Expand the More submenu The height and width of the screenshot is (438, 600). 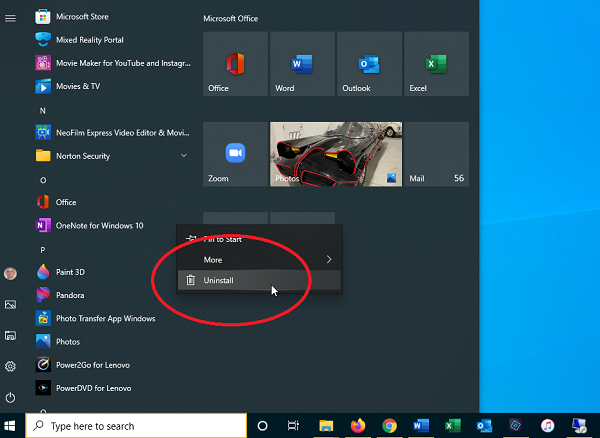point(259,260)
